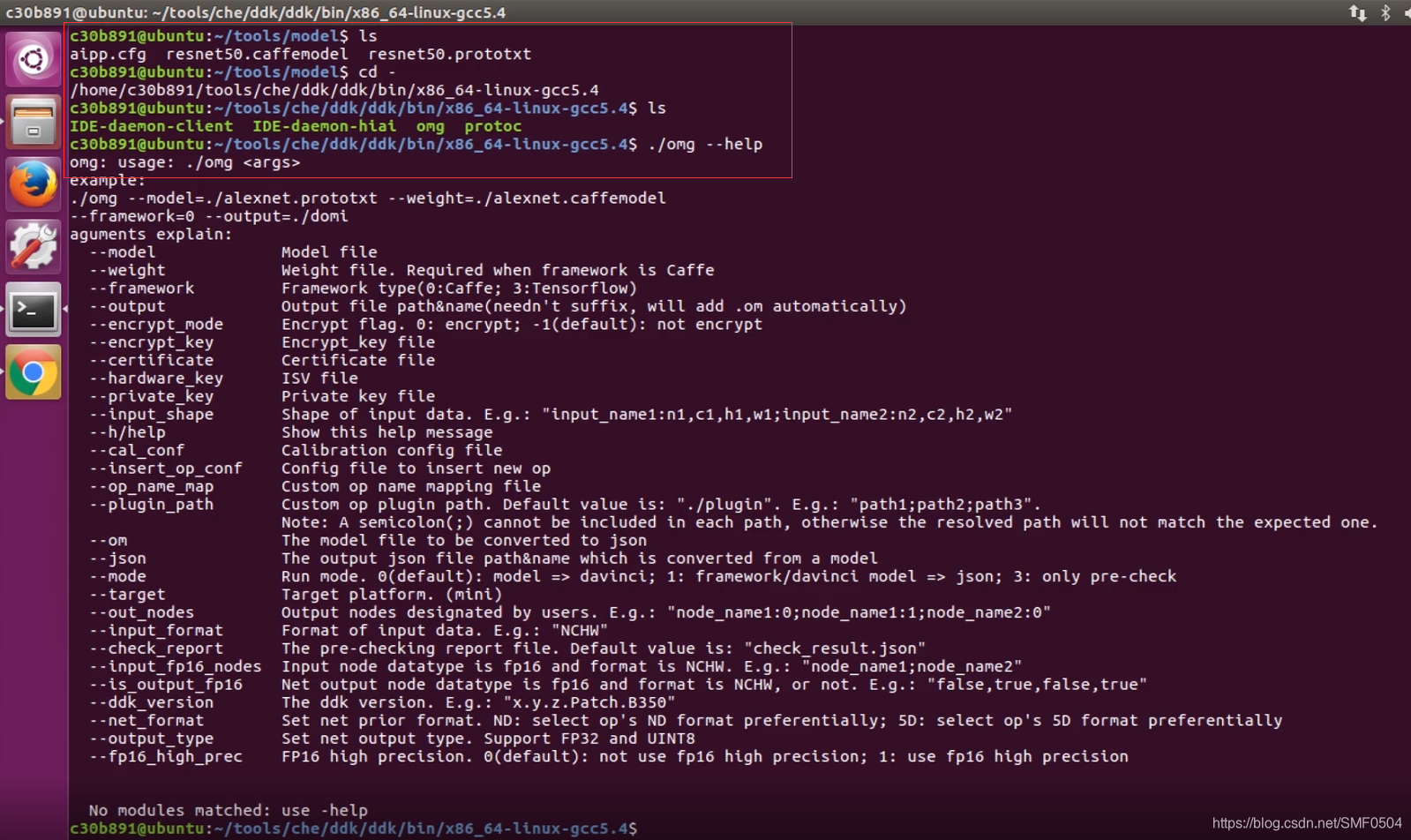Click the resnet50.caffemodel file name
The image size is (1411, 840).
point(257,54)
